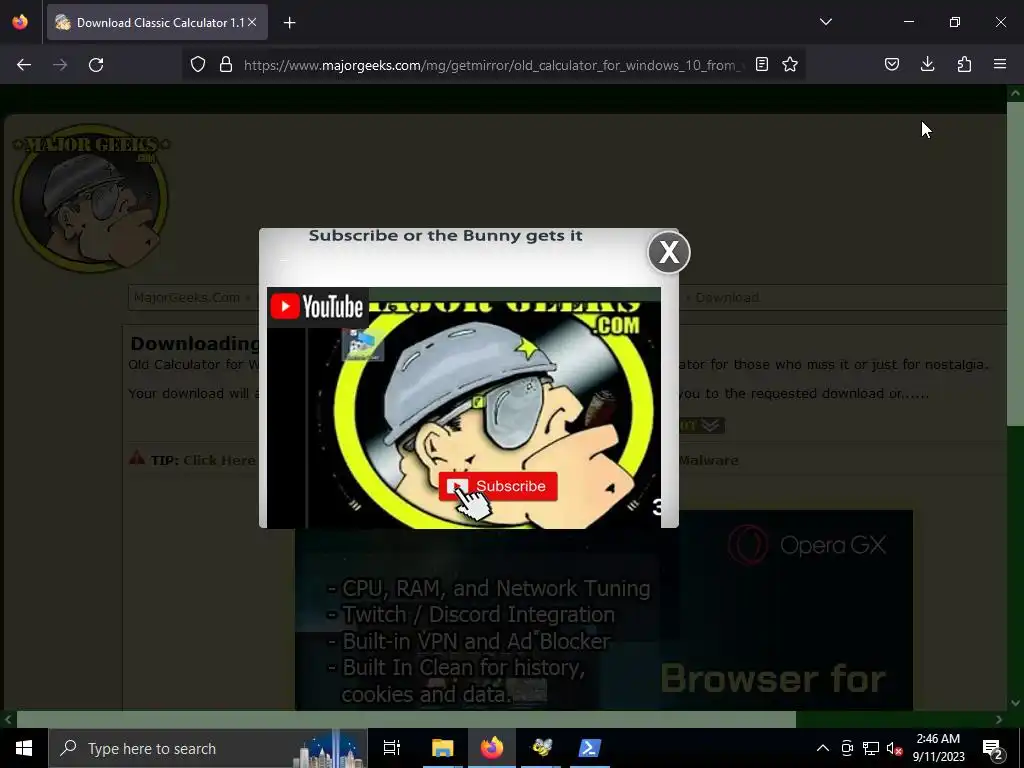
Task: Click the TIP: Click Here link
Action: point(203,460)
